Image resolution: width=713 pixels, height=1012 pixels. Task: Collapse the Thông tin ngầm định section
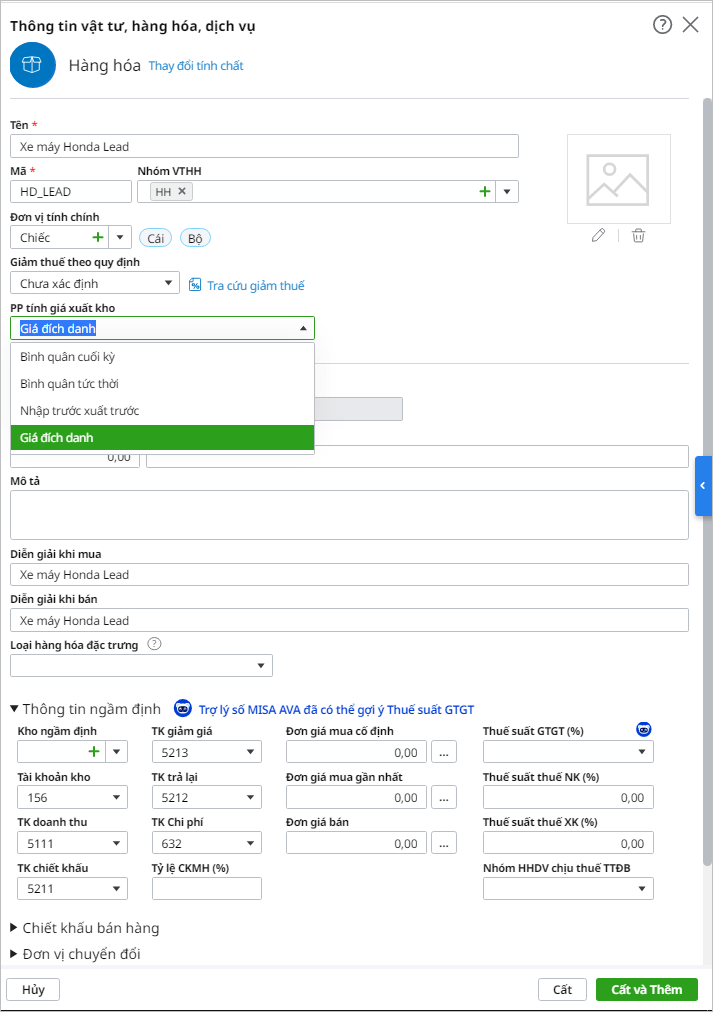click(x=14, y=709)
